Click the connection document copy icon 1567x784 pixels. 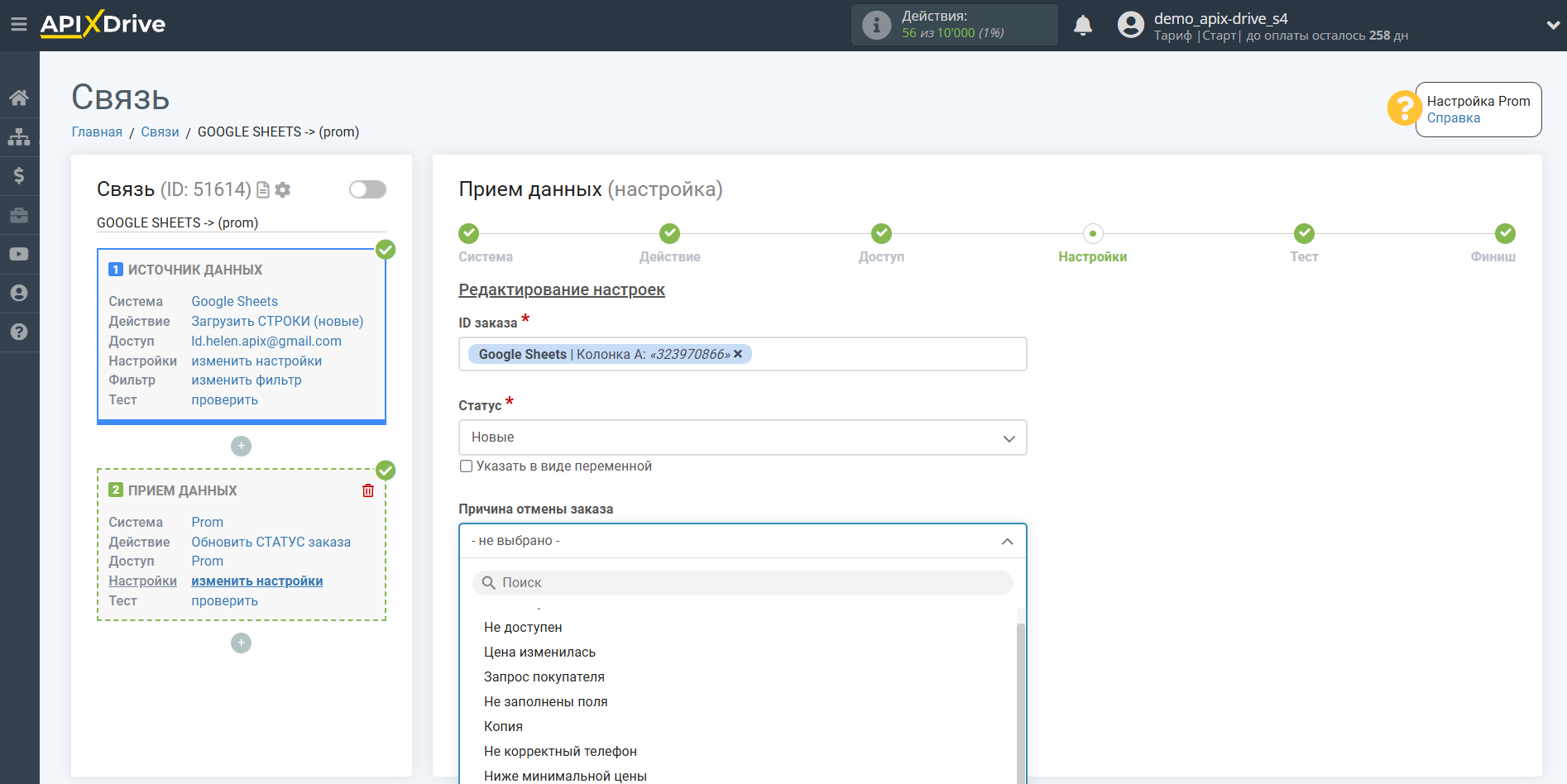263,190
